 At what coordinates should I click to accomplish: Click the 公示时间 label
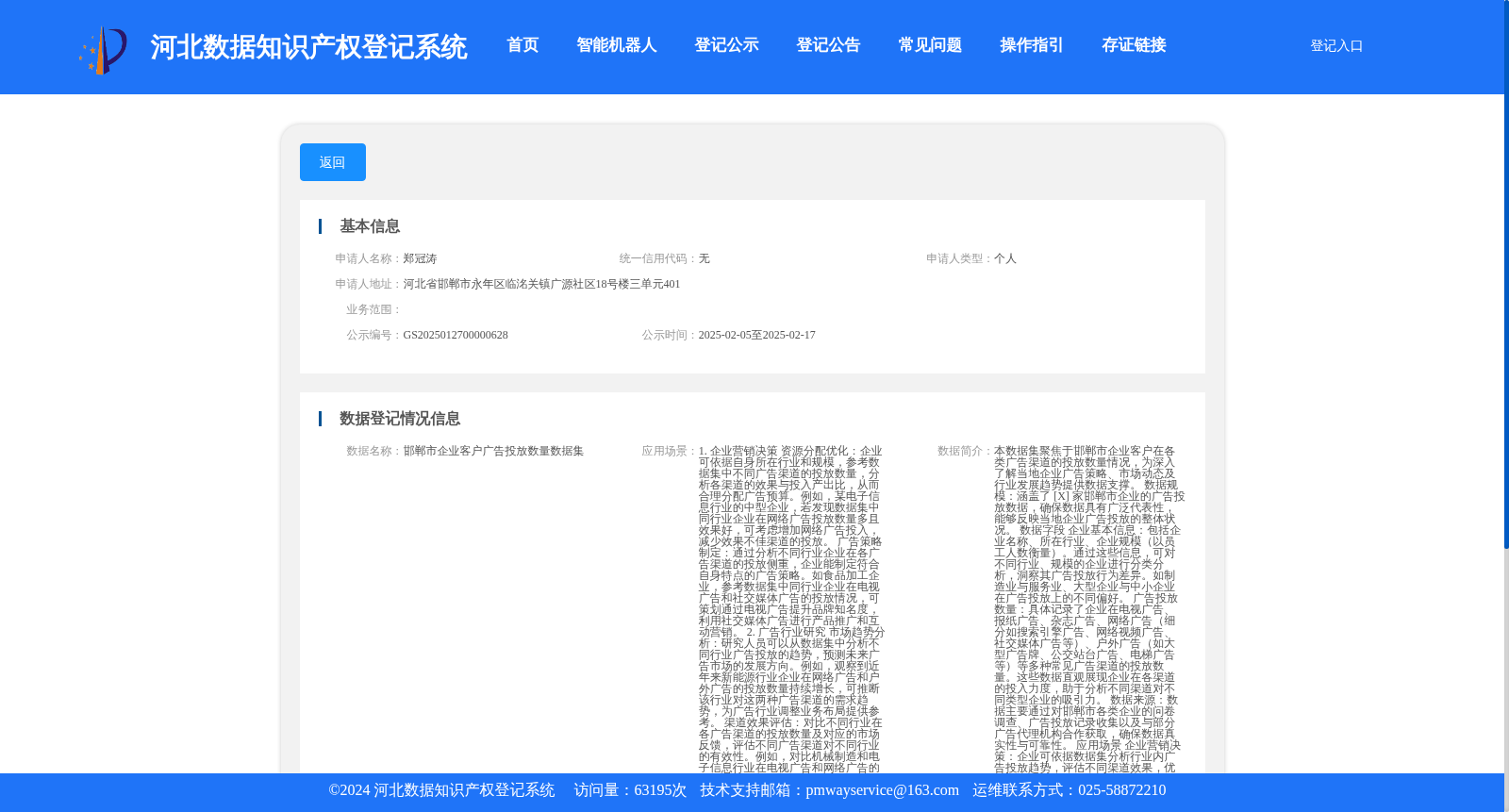click(670, 335)
